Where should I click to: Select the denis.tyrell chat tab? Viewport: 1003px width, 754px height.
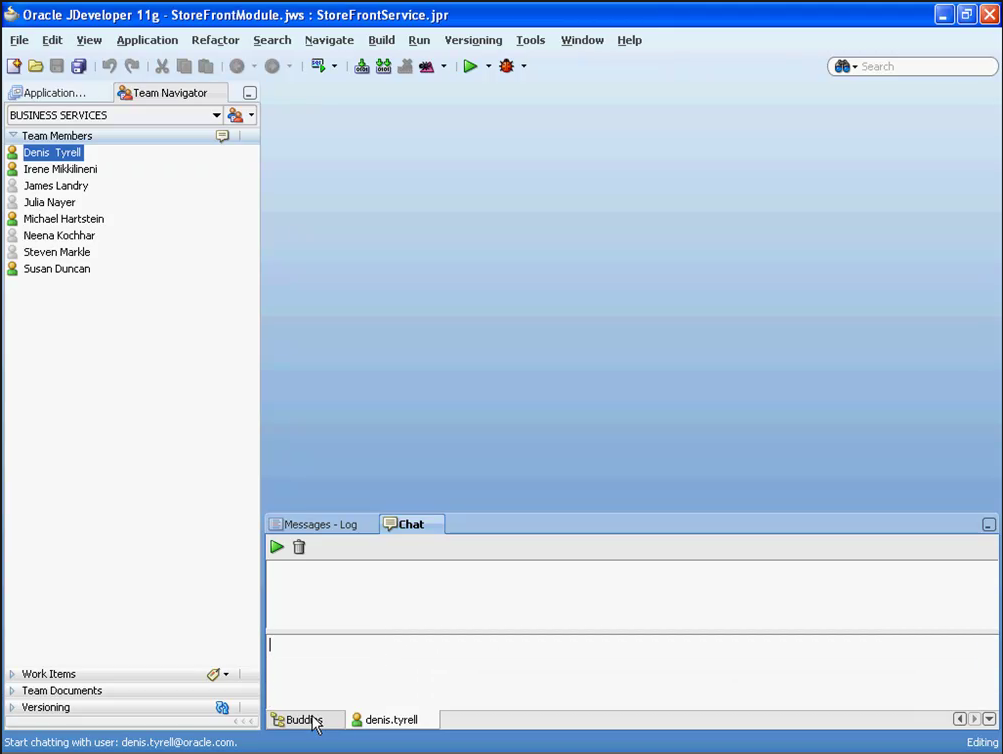(x=391, y=719)
